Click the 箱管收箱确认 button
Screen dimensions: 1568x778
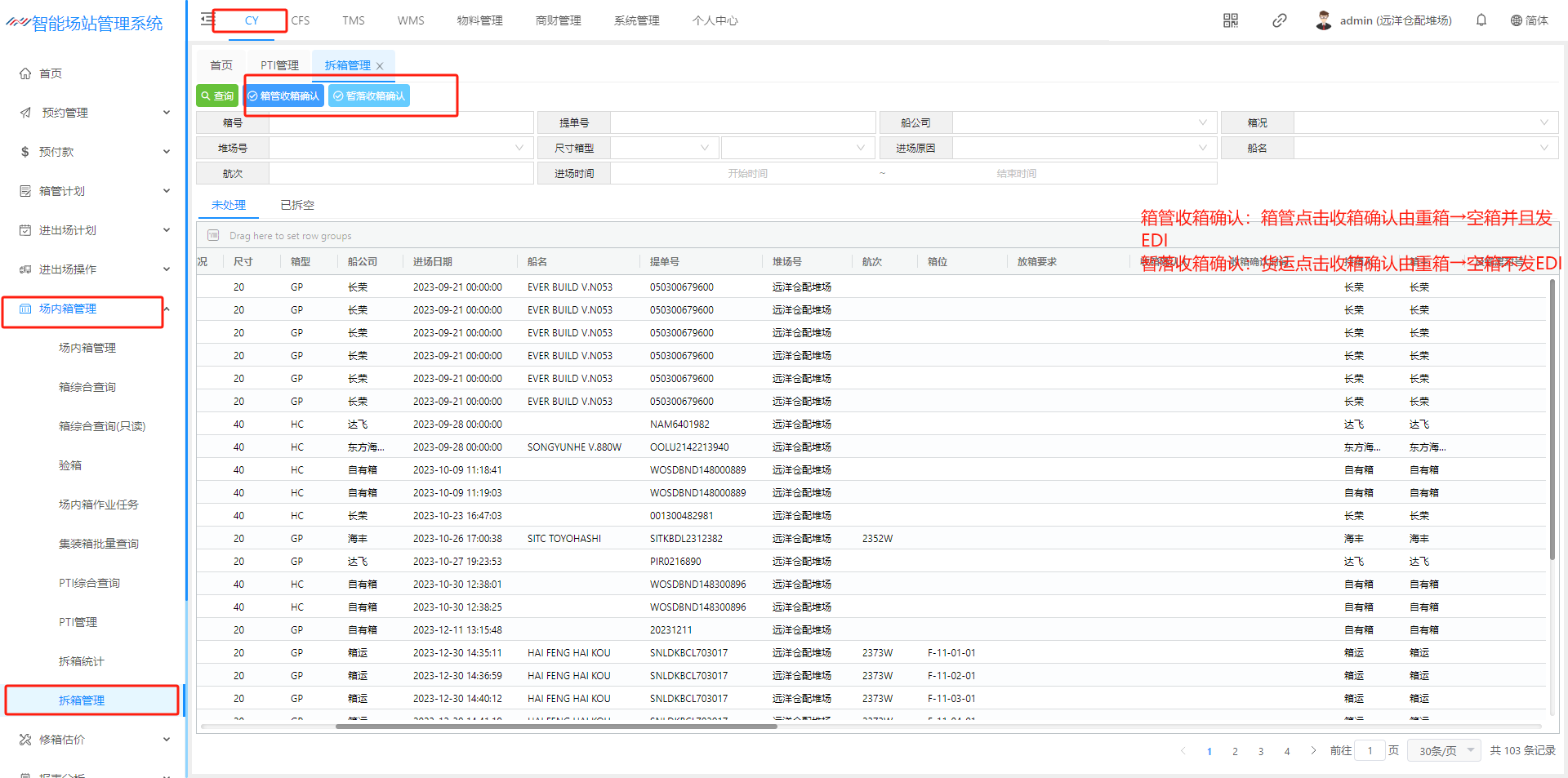(283, 96)
